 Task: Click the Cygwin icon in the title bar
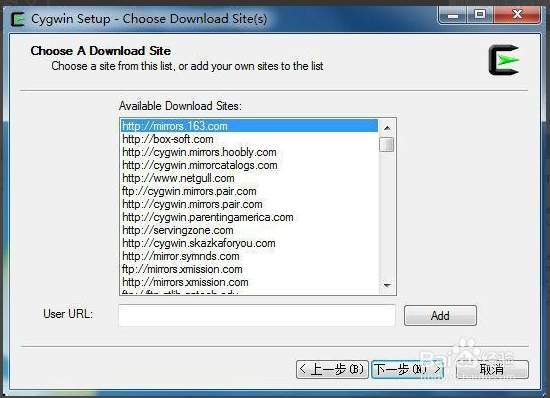tap(18, 19)
